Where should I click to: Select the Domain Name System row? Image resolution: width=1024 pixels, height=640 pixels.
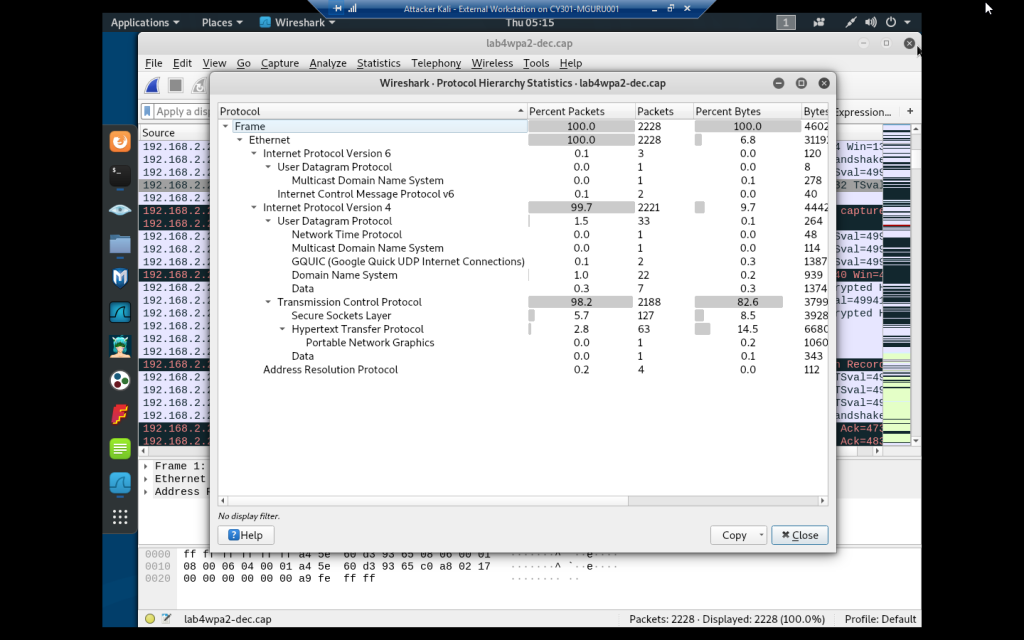click(x=522, y=275)
